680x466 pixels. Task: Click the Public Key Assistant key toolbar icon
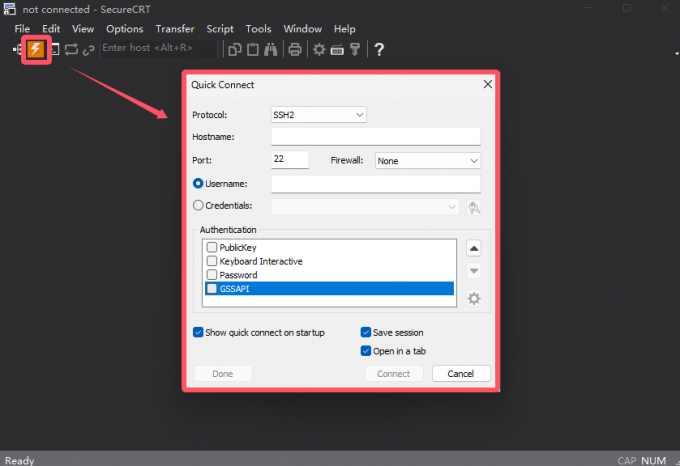click(x=355, y=49)
